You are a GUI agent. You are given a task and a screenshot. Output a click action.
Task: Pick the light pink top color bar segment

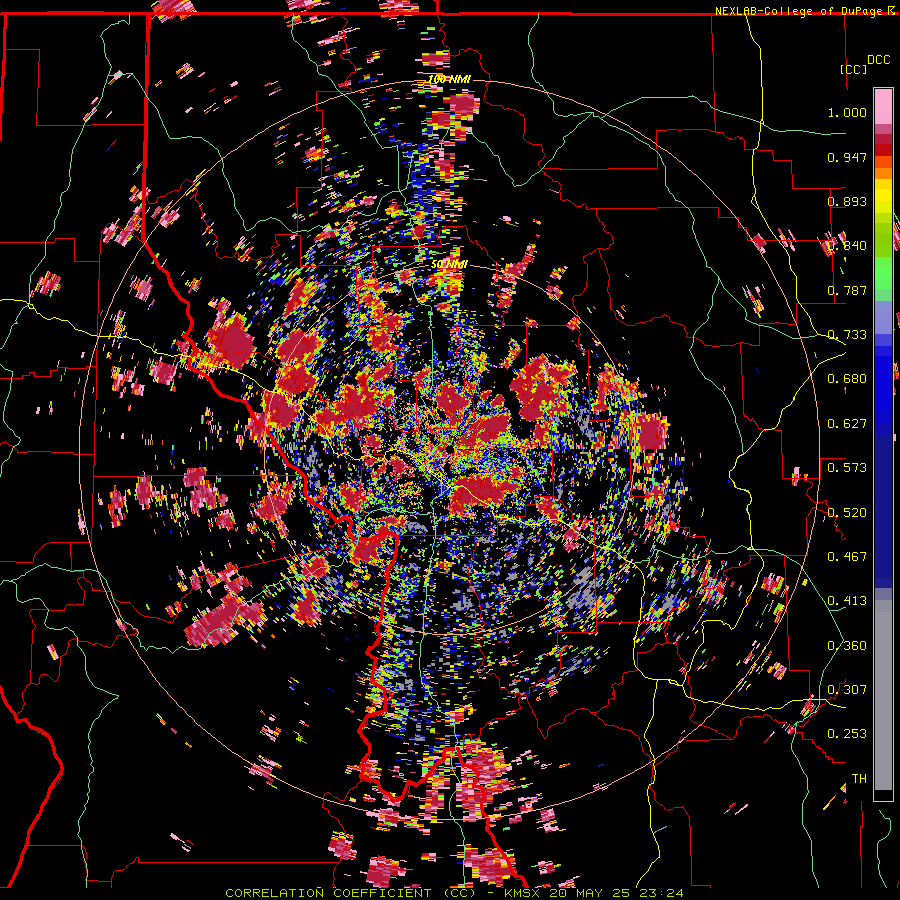[x=883, y=107]
